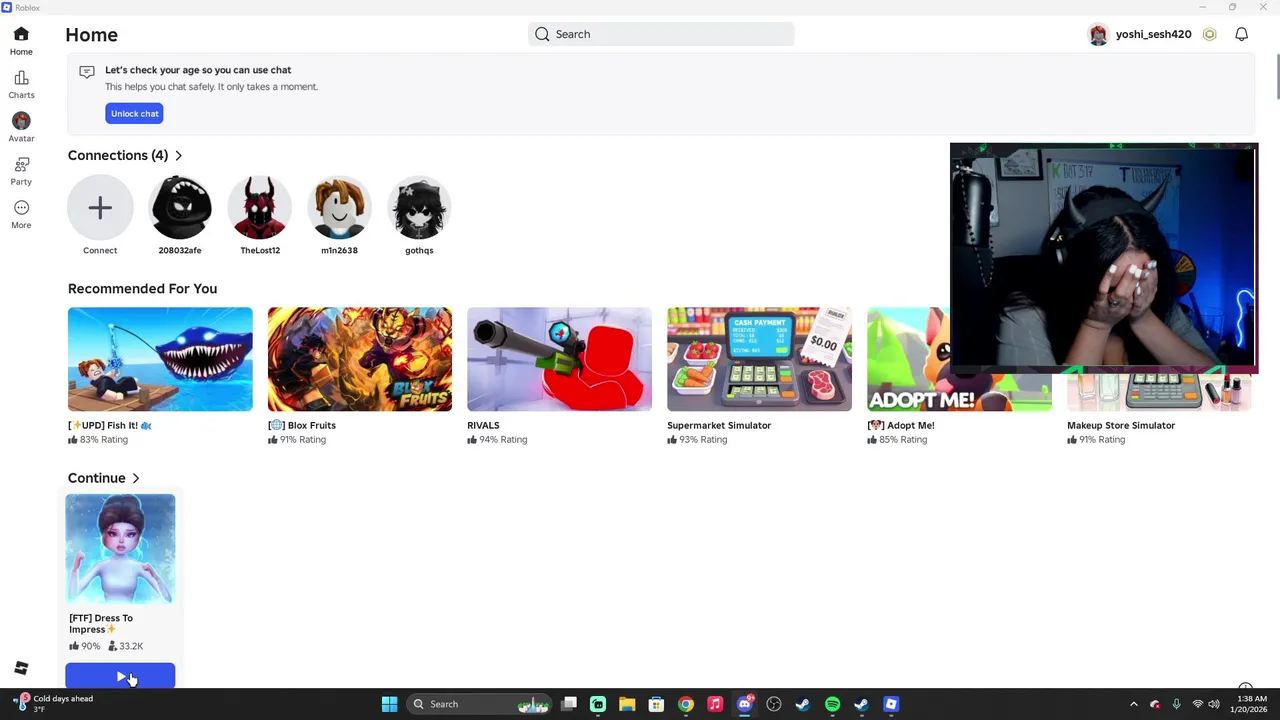Open the Adopt Me! game title
The width and height of the screenshot is (1280, 720).
[901, 425]
